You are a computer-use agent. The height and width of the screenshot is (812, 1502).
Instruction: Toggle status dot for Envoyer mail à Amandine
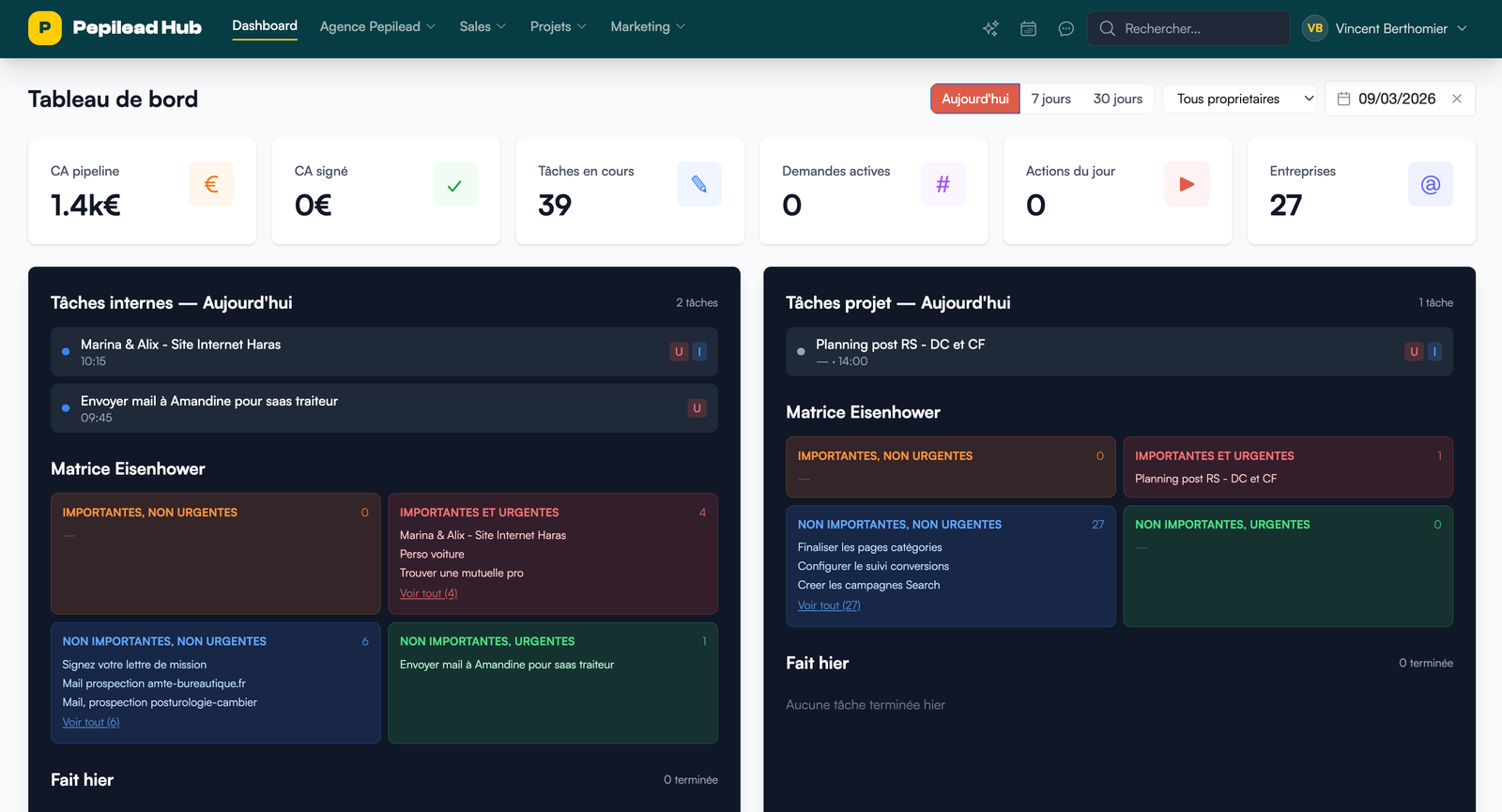point(66,408)
